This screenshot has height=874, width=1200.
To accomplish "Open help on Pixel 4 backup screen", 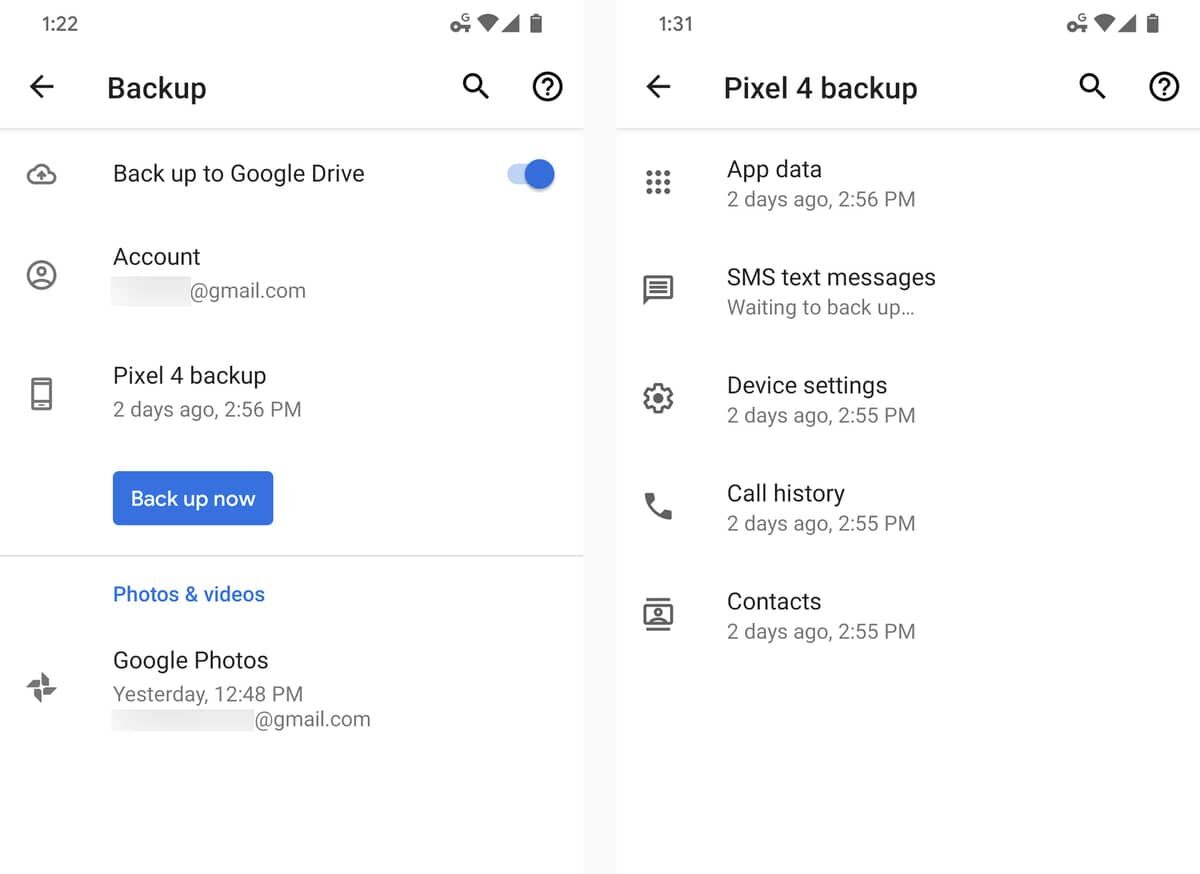I will [x=1163, y=88].
